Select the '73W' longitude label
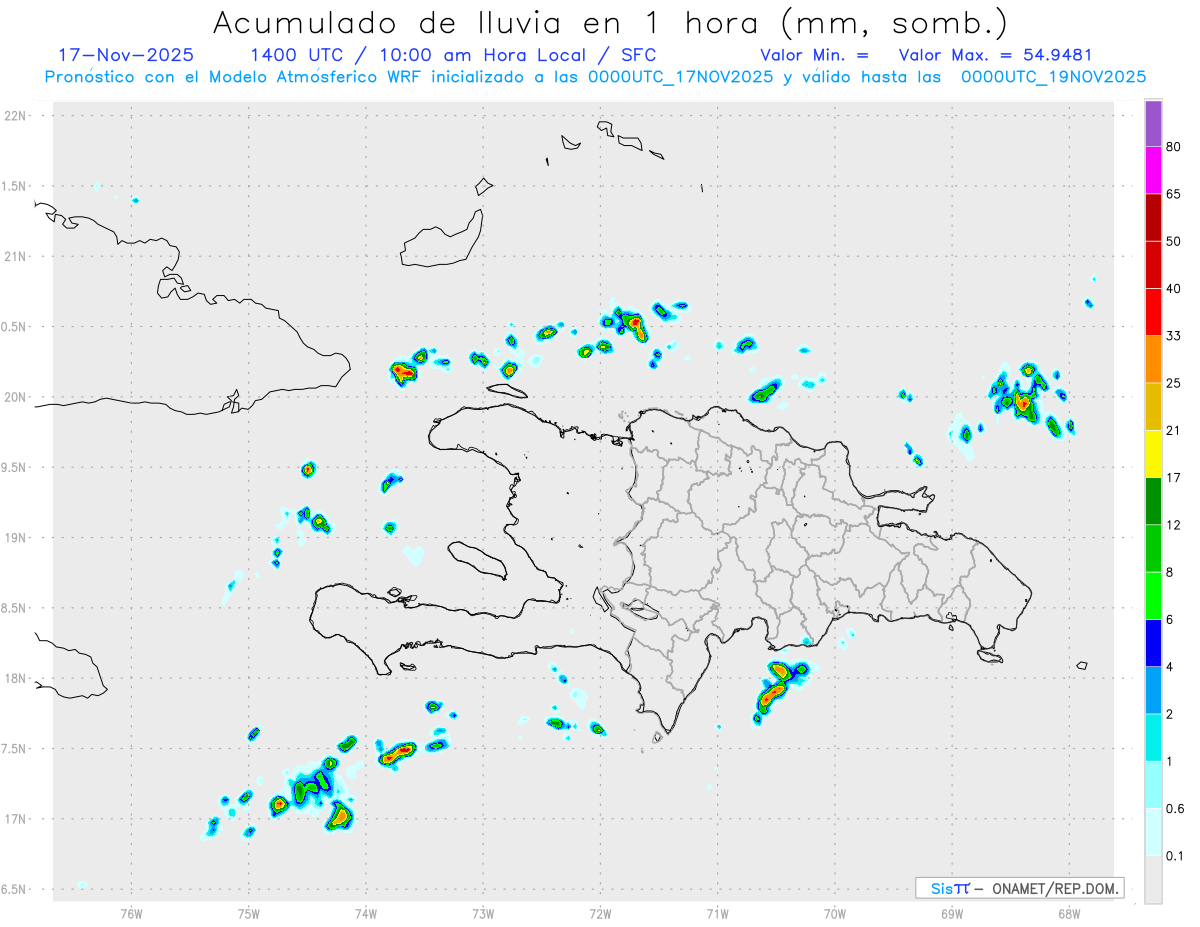The width and height of the screenshot is (1200, 927). point(483,913)
